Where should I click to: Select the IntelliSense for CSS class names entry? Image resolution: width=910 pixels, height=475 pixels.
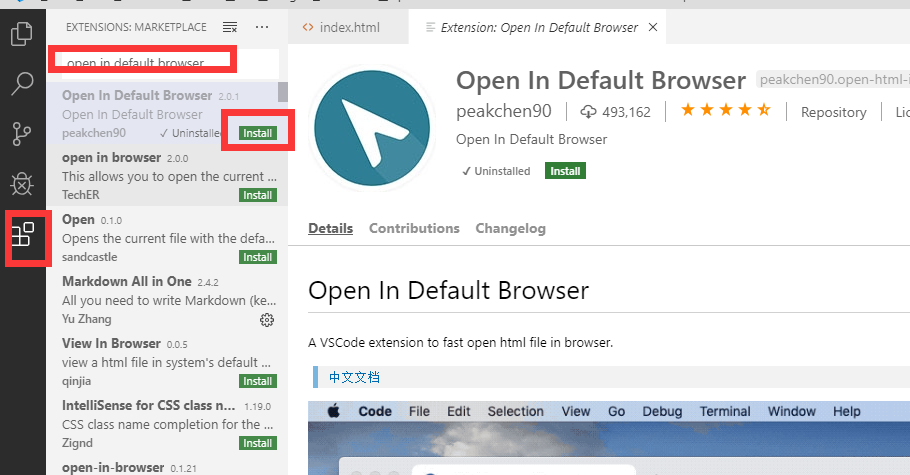coord(167,424)
